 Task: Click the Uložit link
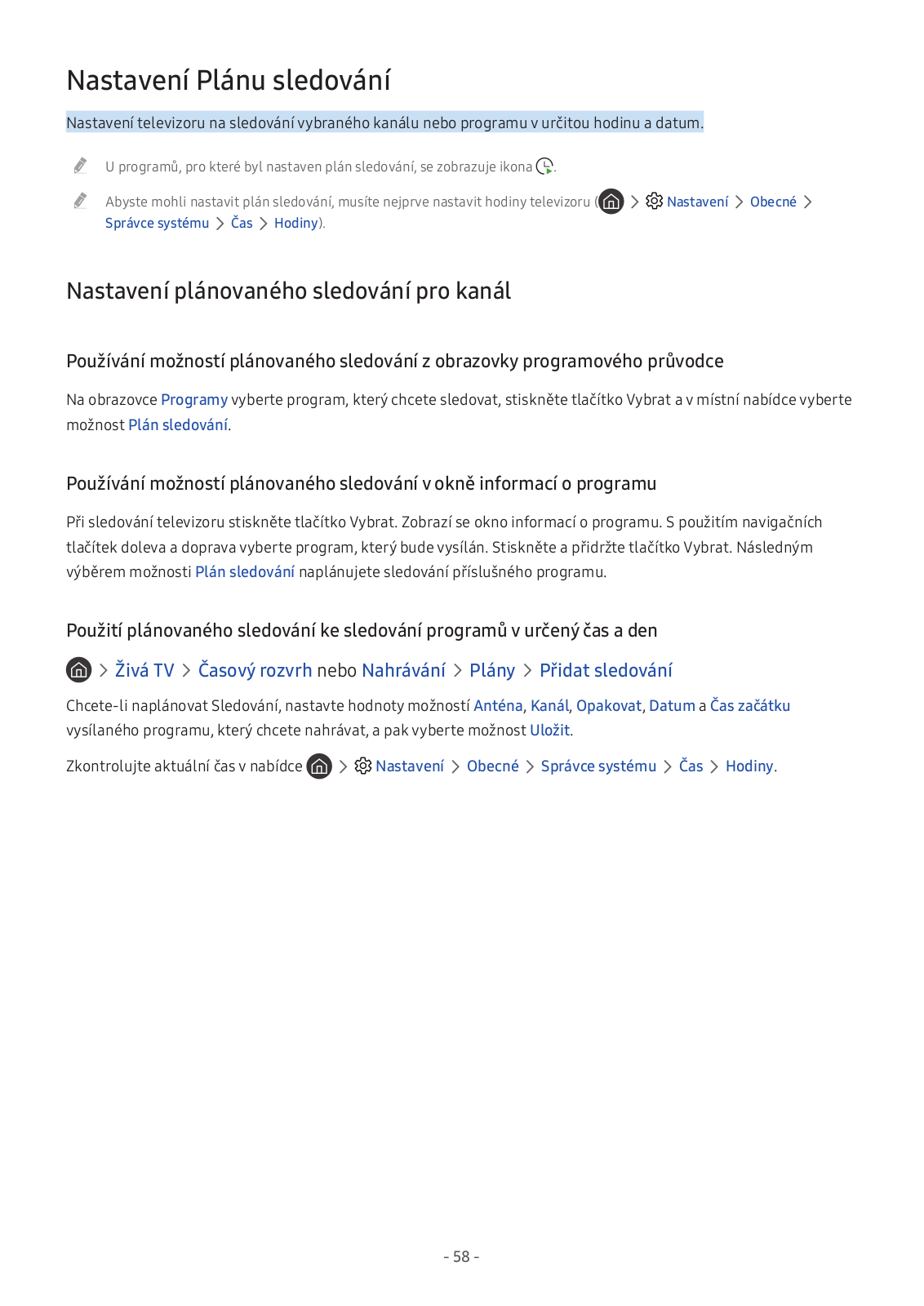550,731
